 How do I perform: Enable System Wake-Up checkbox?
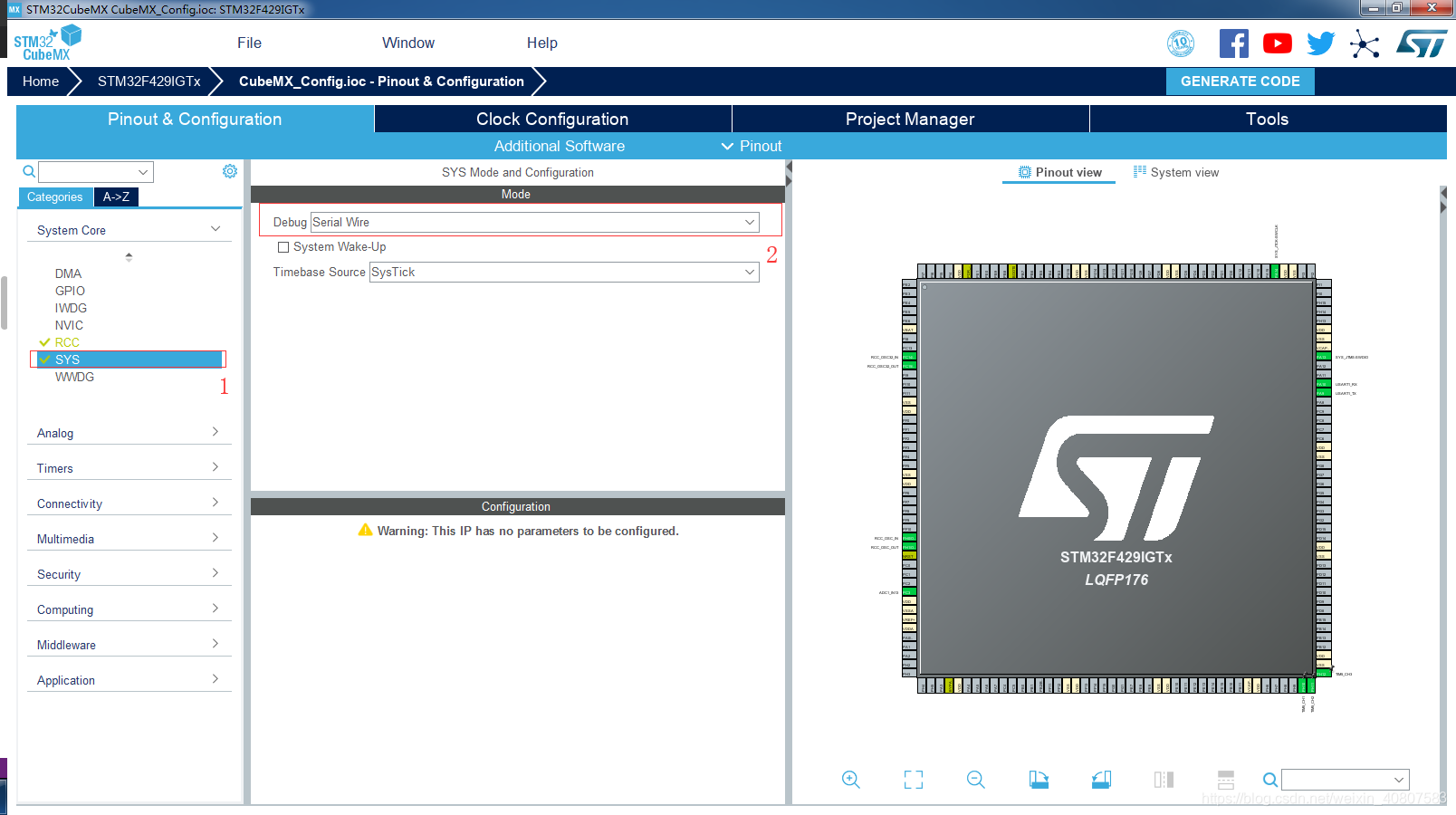tap(283, 246)
